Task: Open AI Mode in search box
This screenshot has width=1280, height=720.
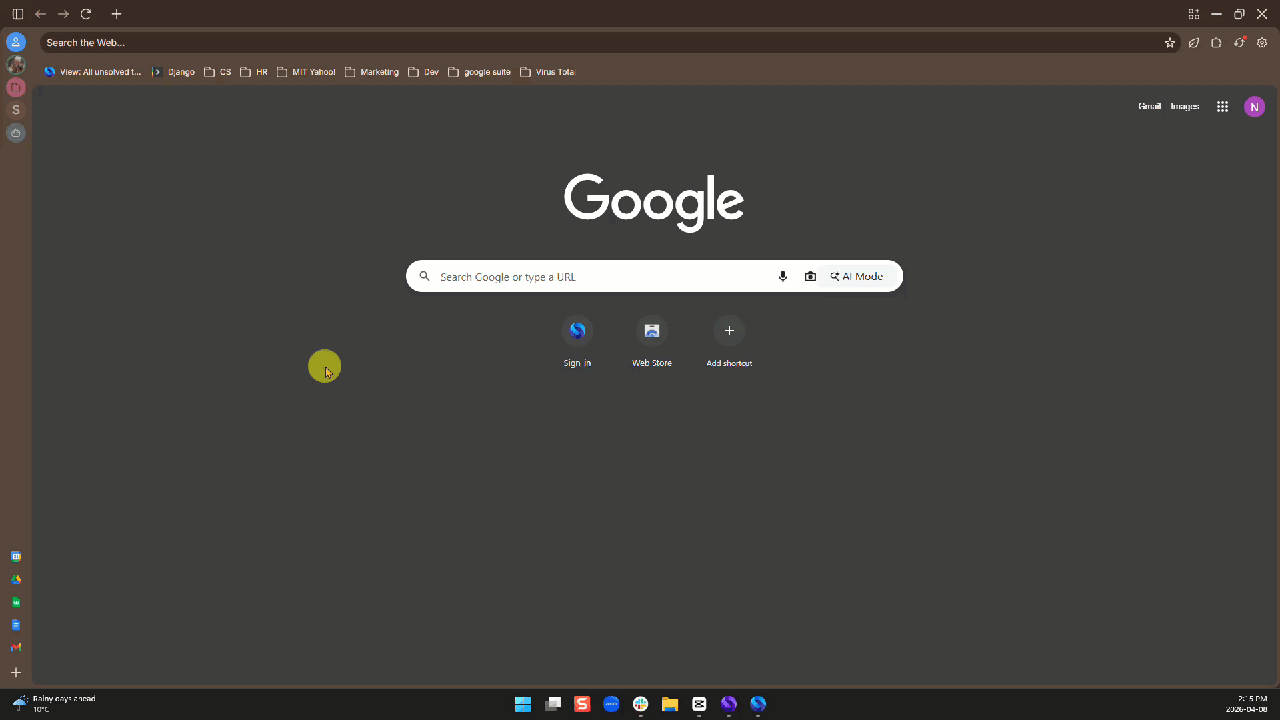Action: click(857, 276)
